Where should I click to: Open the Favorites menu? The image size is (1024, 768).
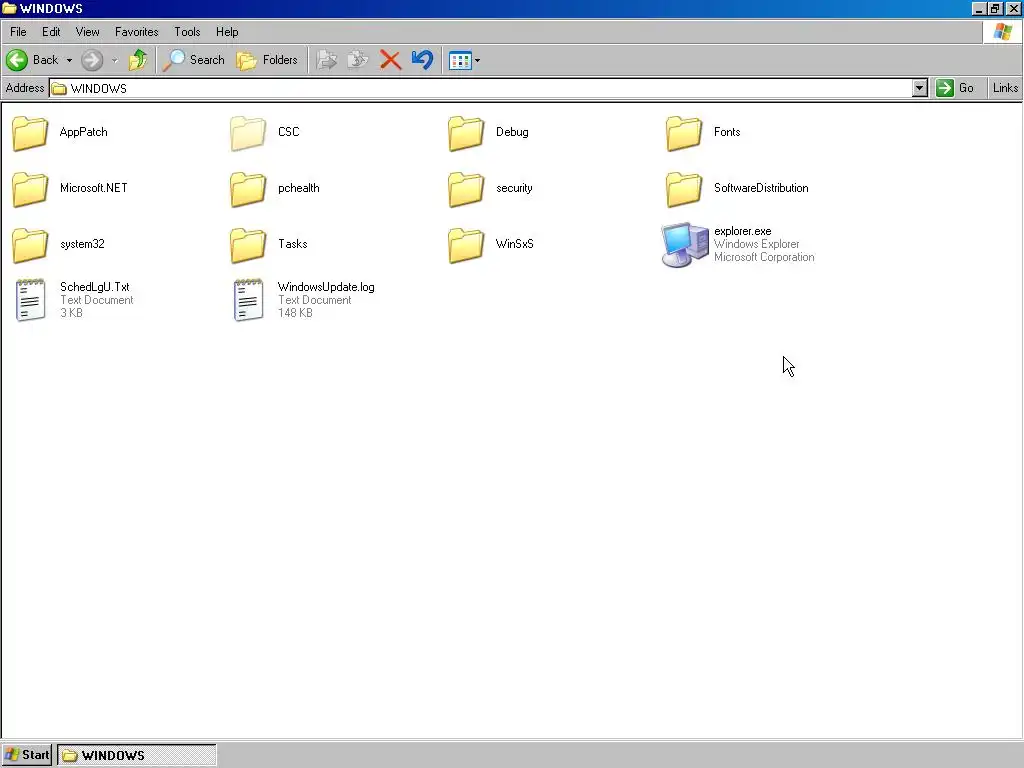coord(136,31)
